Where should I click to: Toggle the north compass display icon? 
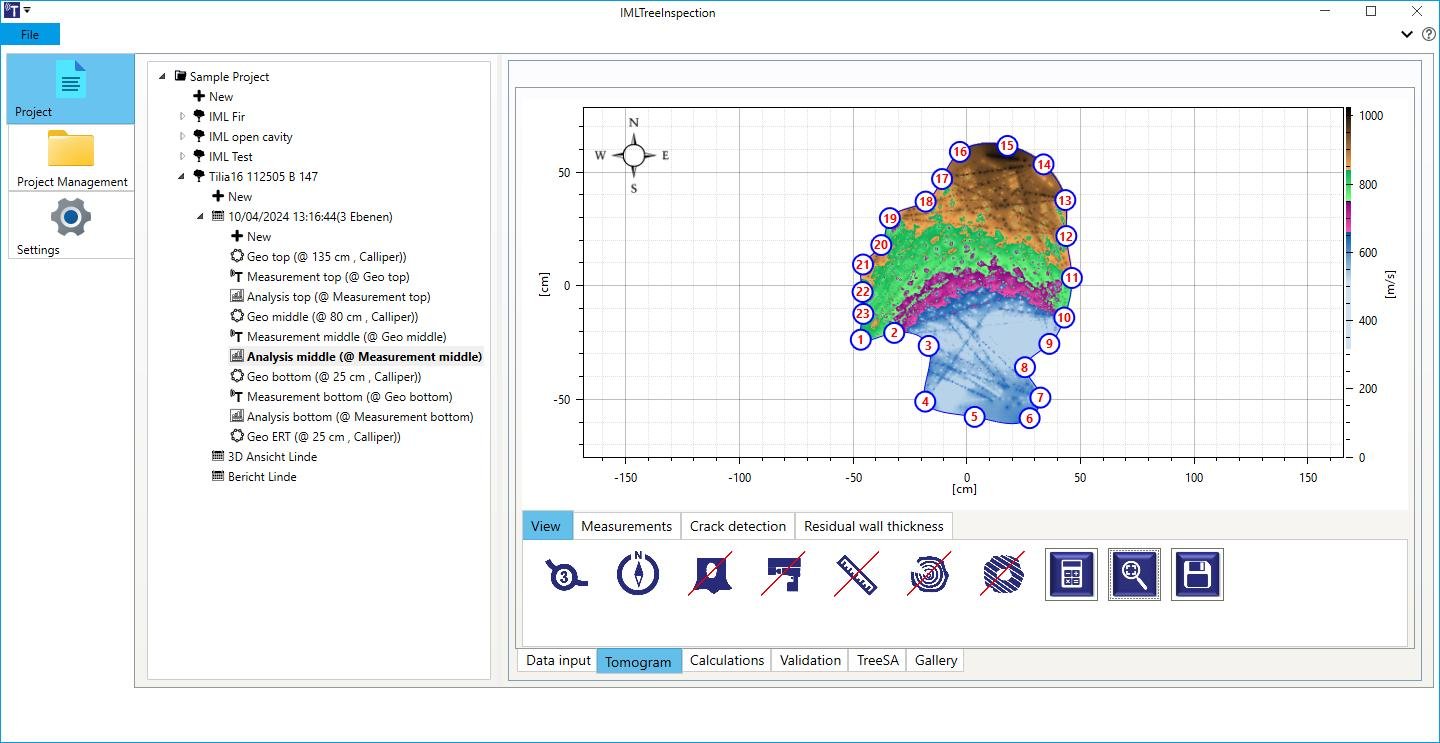[638, 575]
